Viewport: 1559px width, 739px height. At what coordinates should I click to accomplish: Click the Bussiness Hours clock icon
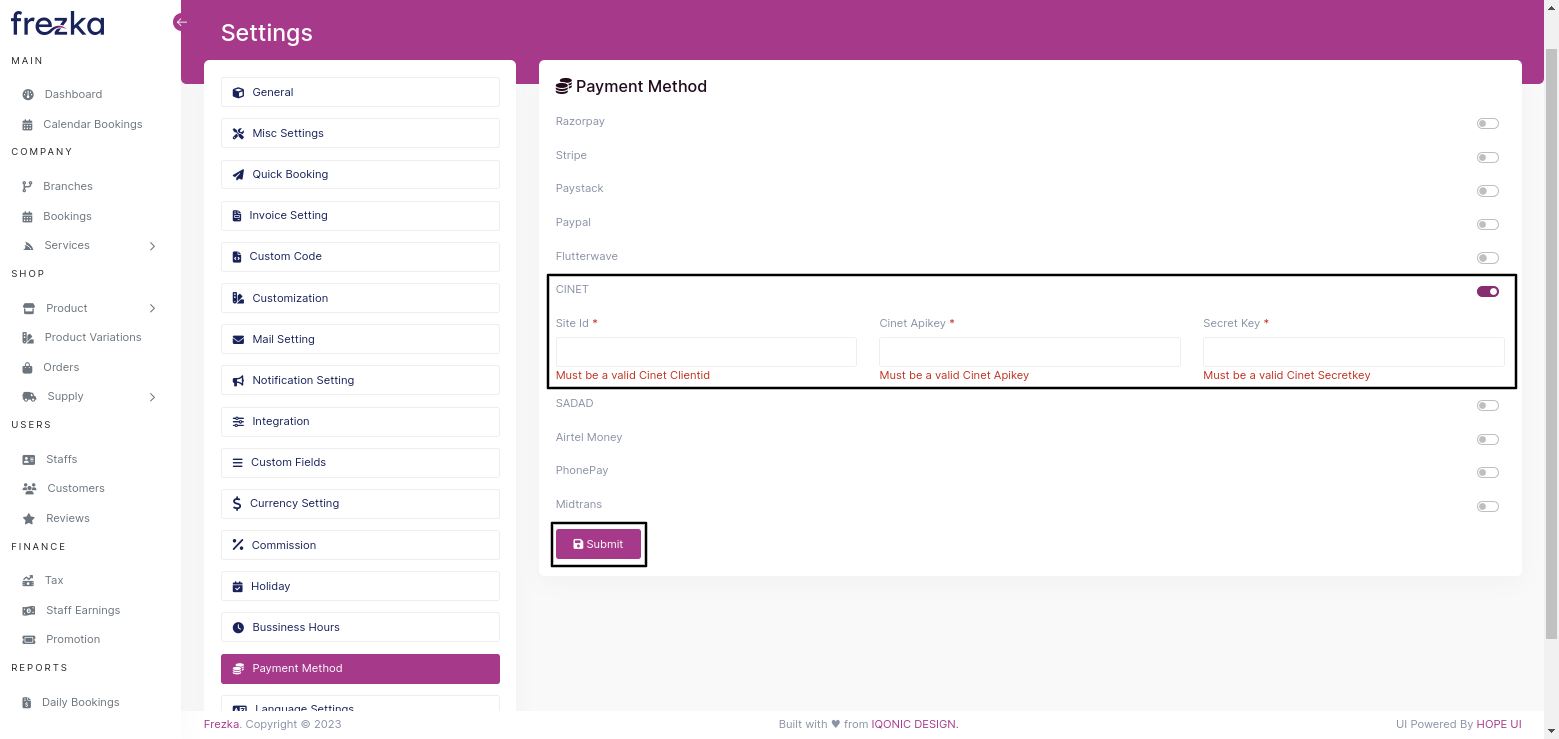pos(238,627)
